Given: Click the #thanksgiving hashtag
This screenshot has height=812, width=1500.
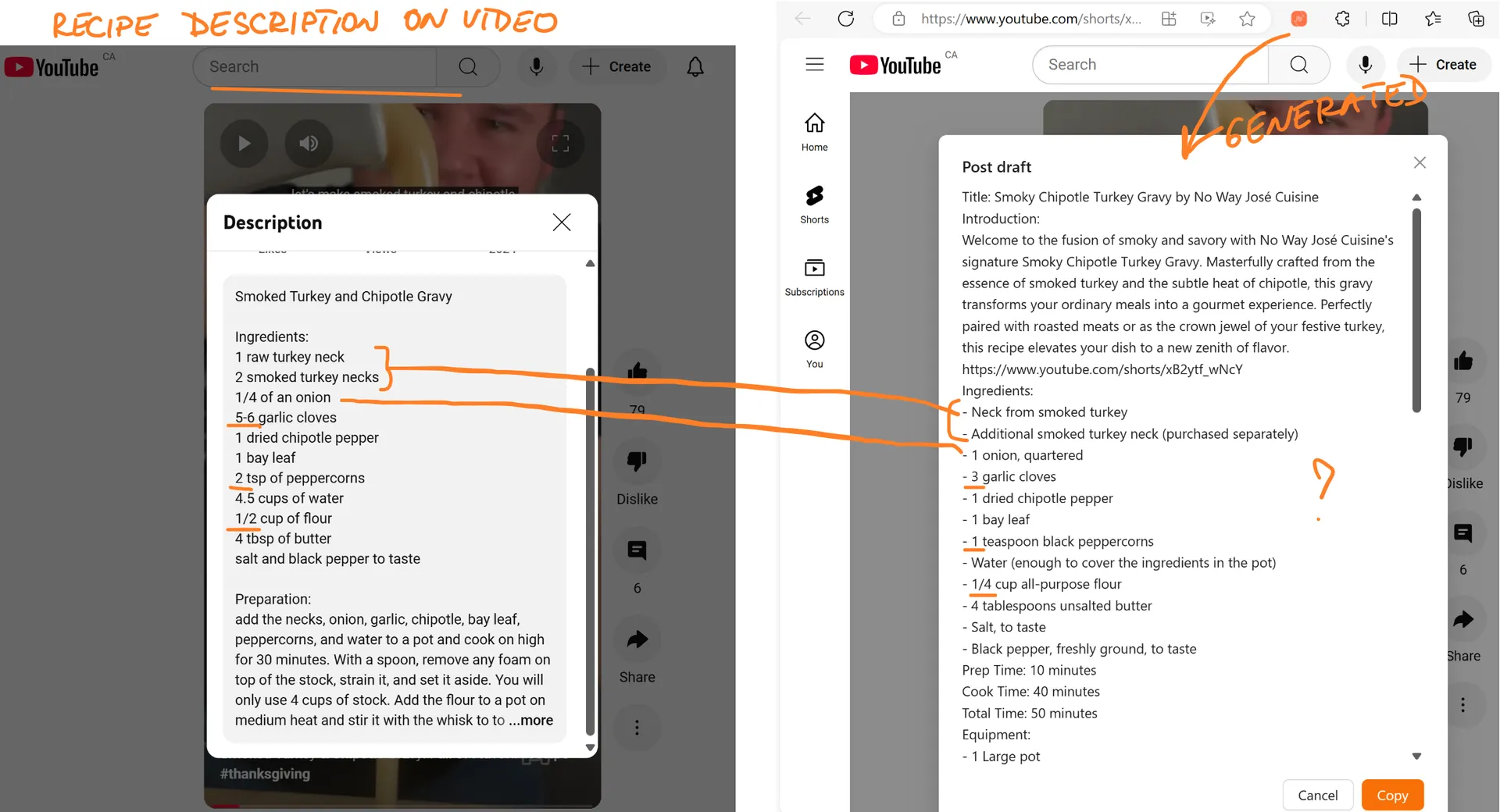Looking at the screenshot, I should coord(265,774).
